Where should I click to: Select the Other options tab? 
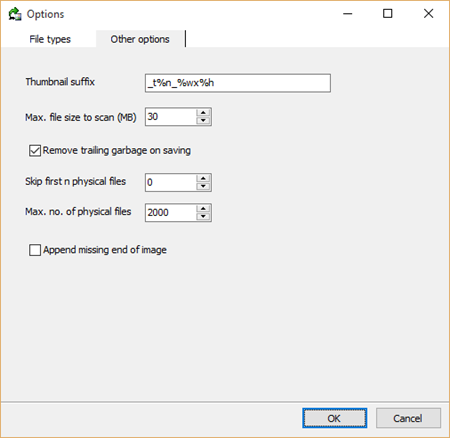coord(140,39)
